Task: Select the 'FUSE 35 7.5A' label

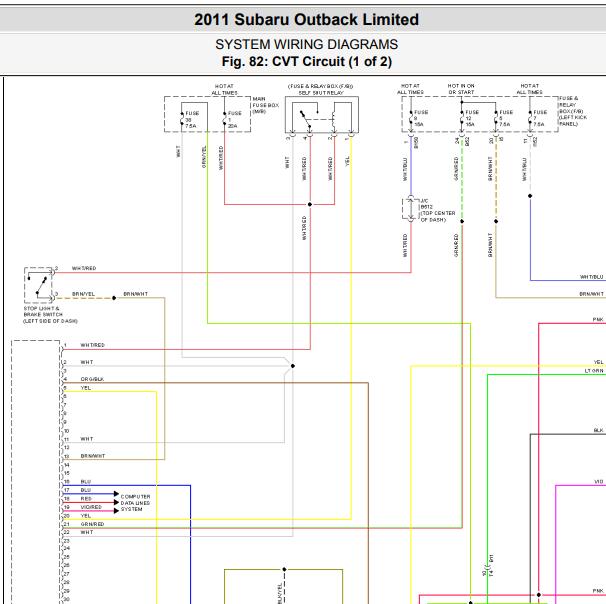Action: [192, 119]
